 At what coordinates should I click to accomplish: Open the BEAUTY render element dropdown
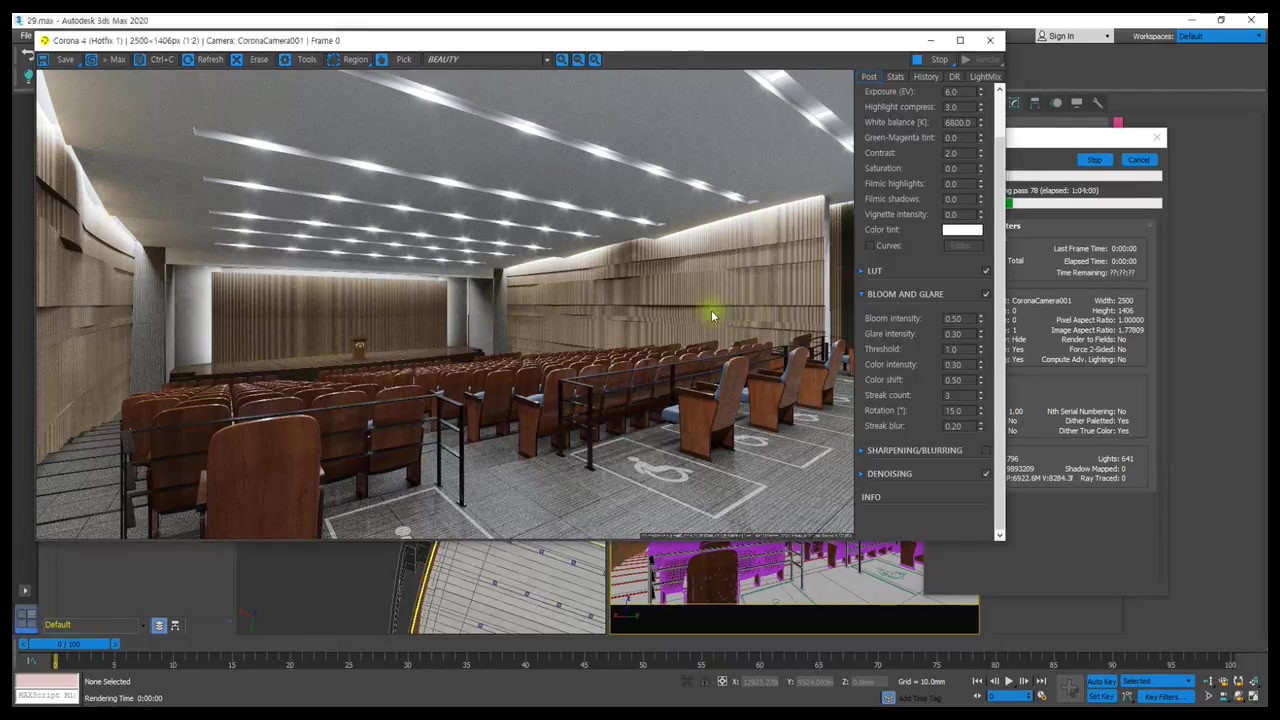[x=546, y=60]
